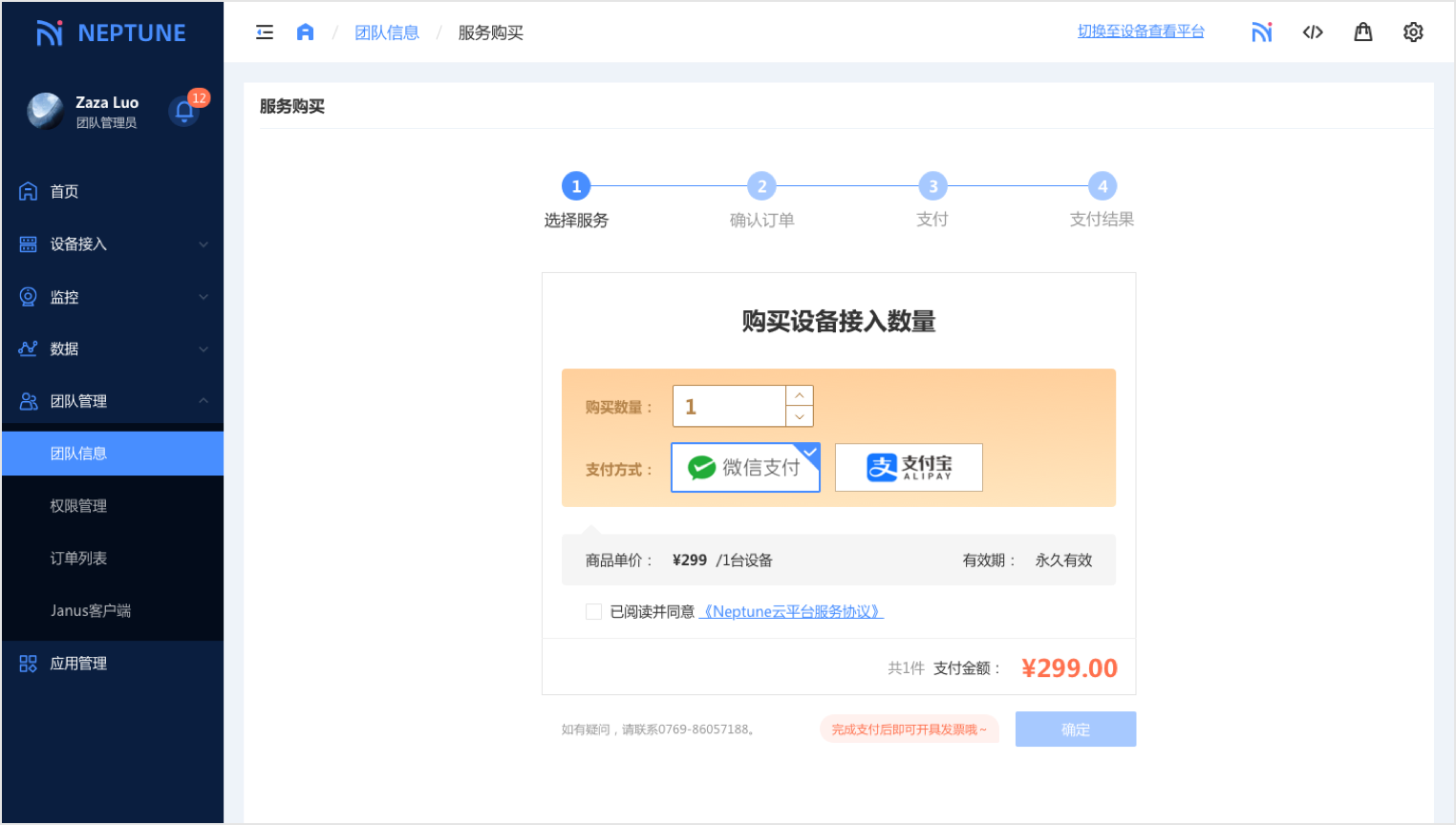Click Zaza Luo's profile avatar
Viewport: 1456px width, 825px height.
tap(45, 111)
